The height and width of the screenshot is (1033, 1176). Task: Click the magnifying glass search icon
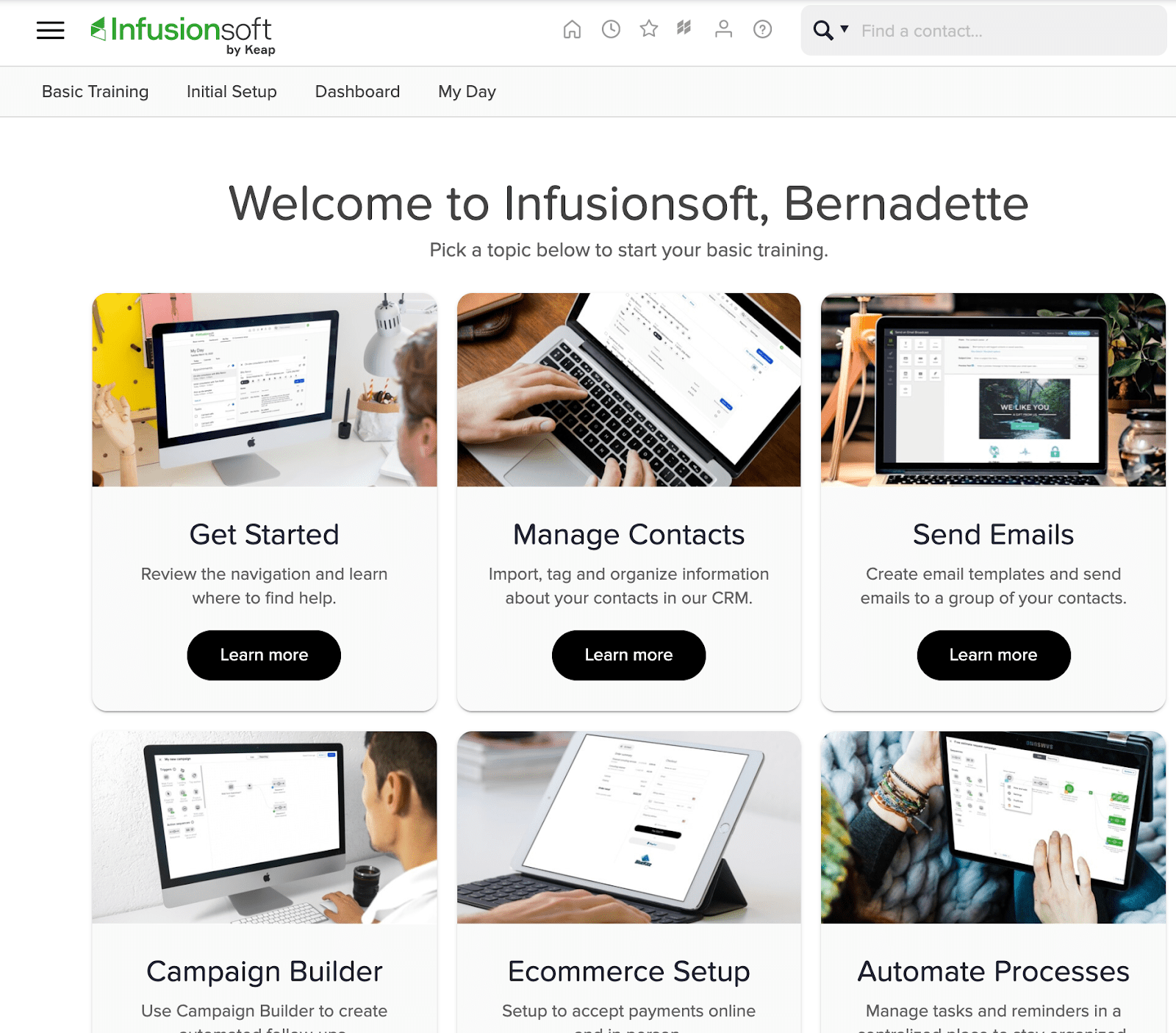pyautogui.click(x=823, y=31)
